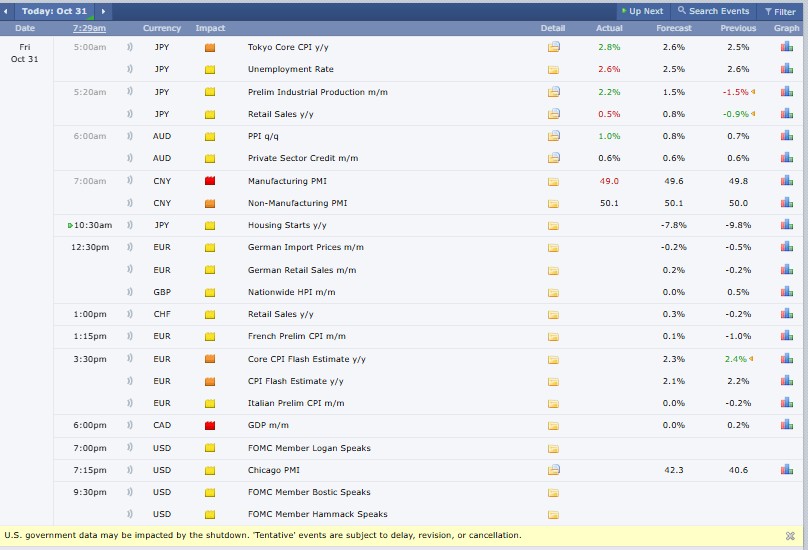The image size is (808, 550).
Task: Open detail folder for Canadian GDP m/m
Action: [x=553, y=426]
